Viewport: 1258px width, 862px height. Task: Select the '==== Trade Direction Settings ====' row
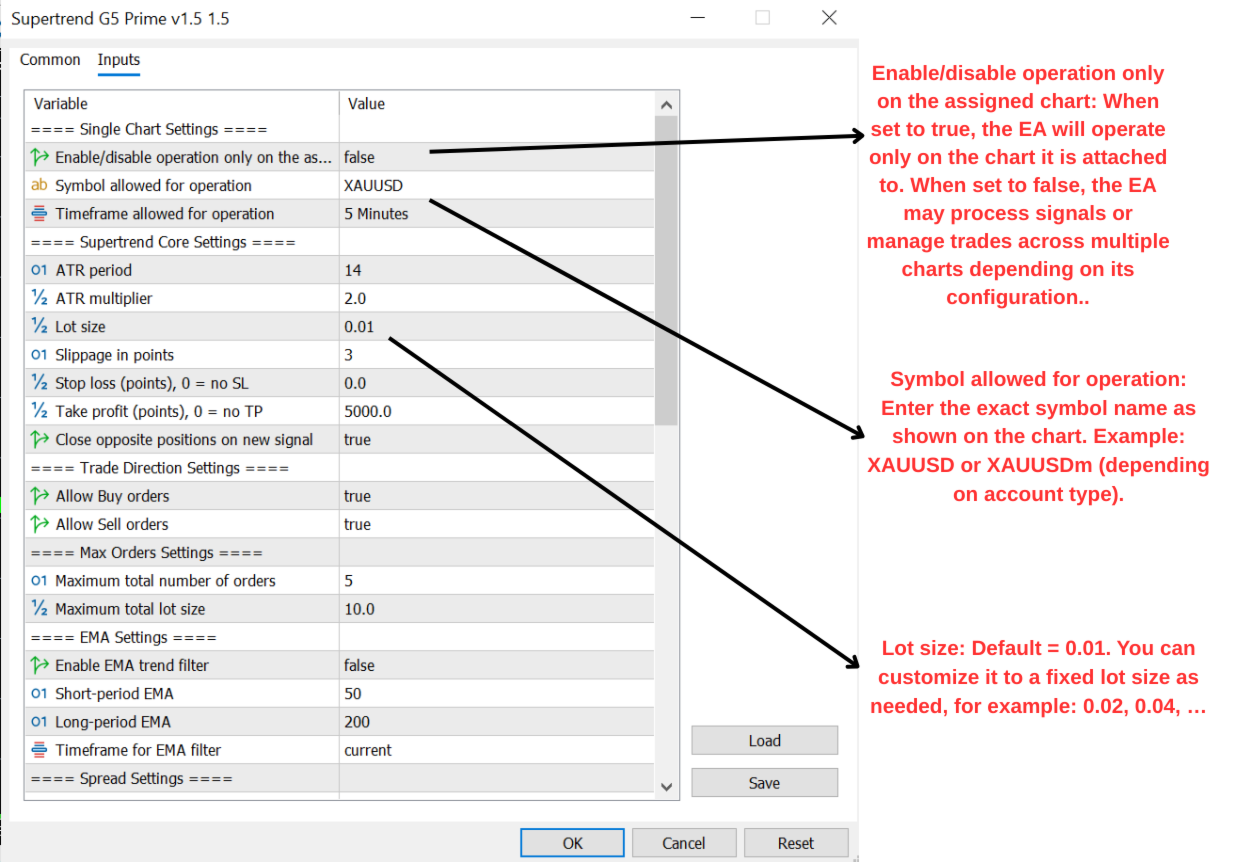(x=340, y=468)
